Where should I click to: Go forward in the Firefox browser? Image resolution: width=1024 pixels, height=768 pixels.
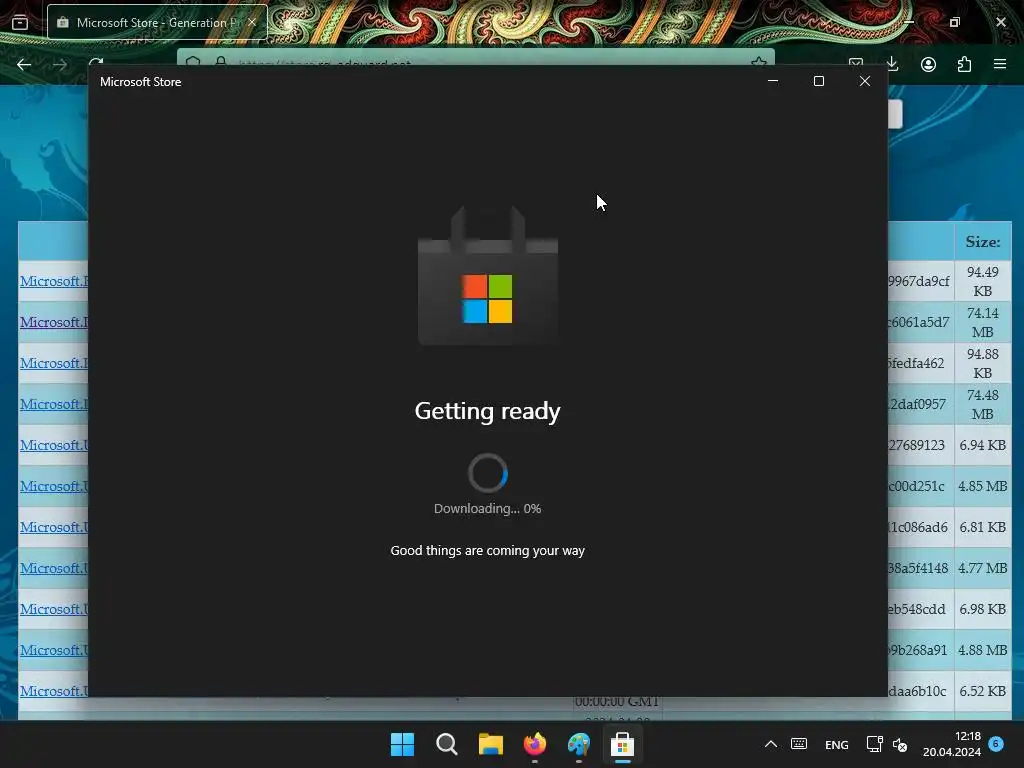(x=59, y=64)
